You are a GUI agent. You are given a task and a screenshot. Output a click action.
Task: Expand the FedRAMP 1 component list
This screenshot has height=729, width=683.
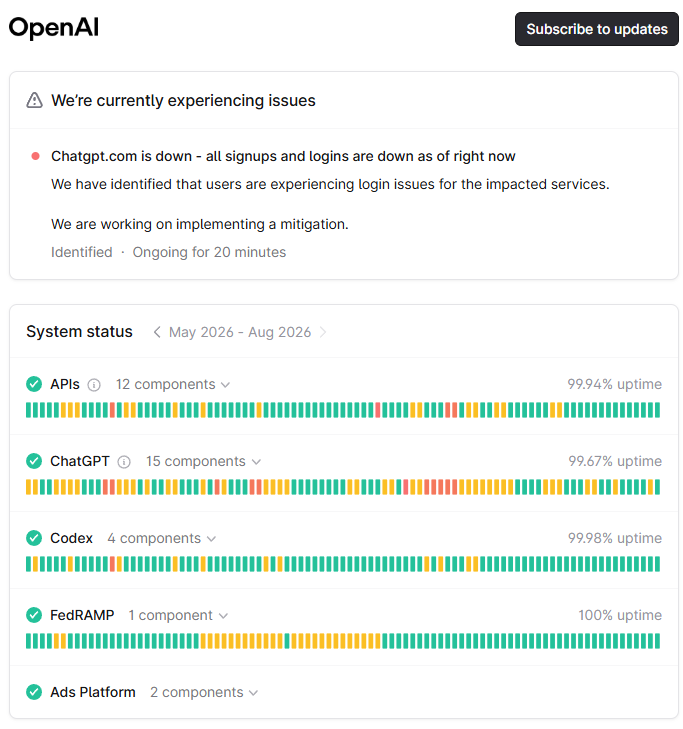click(178, 616)
